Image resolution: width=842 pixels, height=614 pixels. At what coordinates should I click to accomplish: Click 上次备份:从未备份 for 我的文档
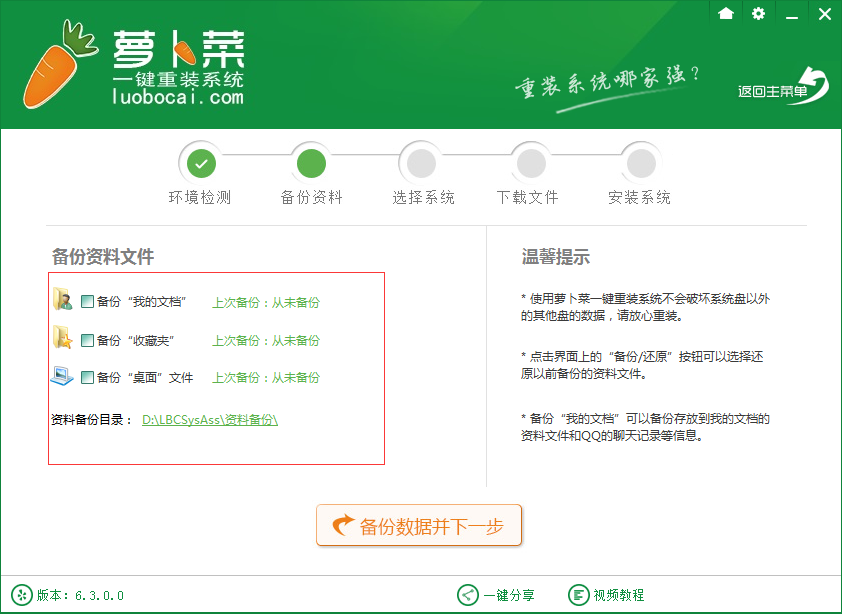(x=266, y=302)
